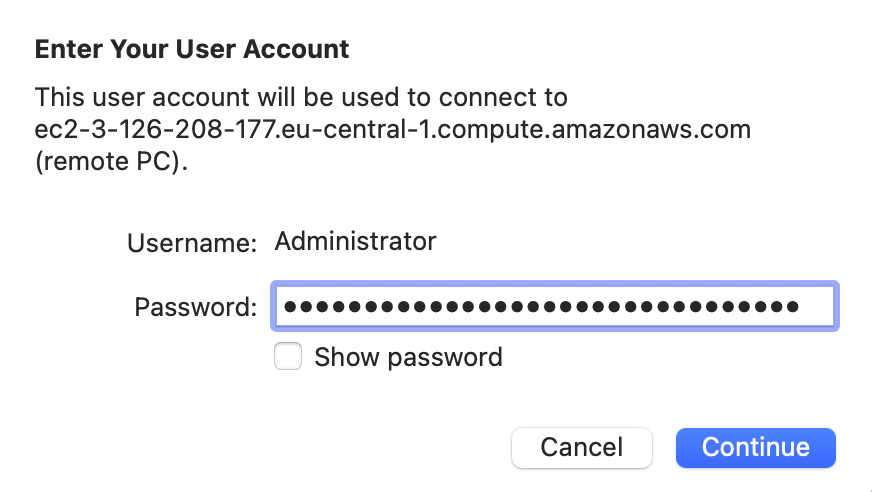Click "ec2-3-126-208-177" in the hostname
This screenshot has height=492, width=872.
(140, 130)
